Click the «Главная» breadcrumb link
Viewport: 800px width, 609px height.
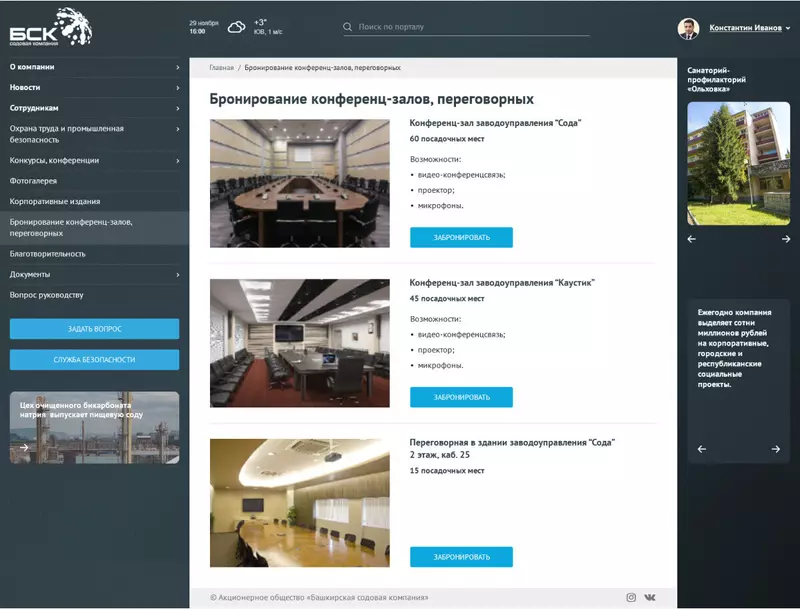click(x=221, y=68)
